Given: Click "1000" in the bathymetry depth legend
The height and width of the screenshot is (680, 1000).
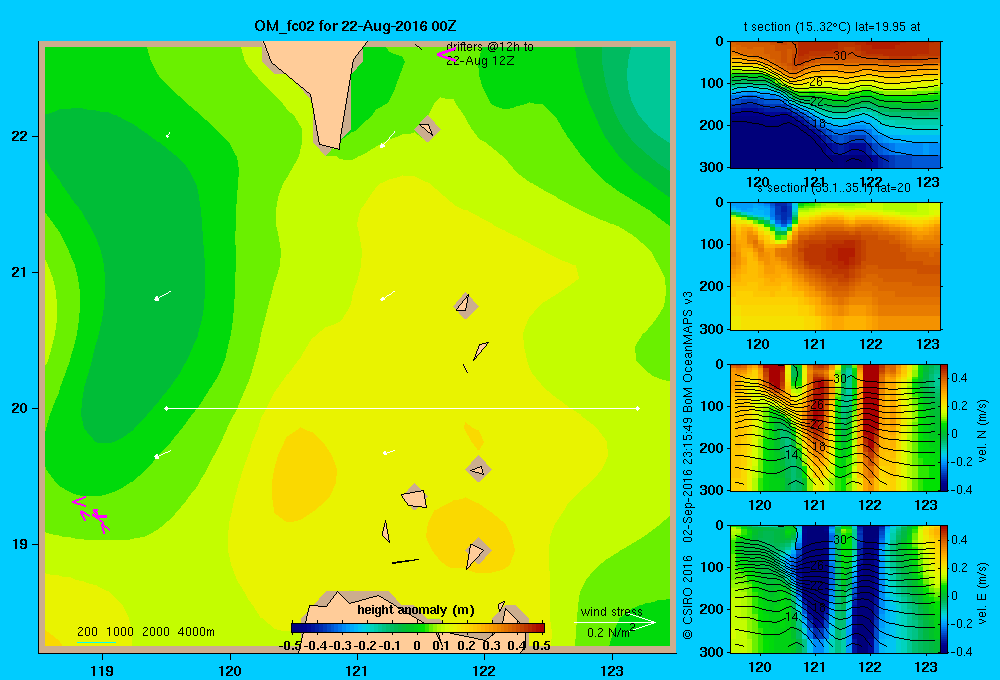Looking at the screenshot, I should (120, 632).
